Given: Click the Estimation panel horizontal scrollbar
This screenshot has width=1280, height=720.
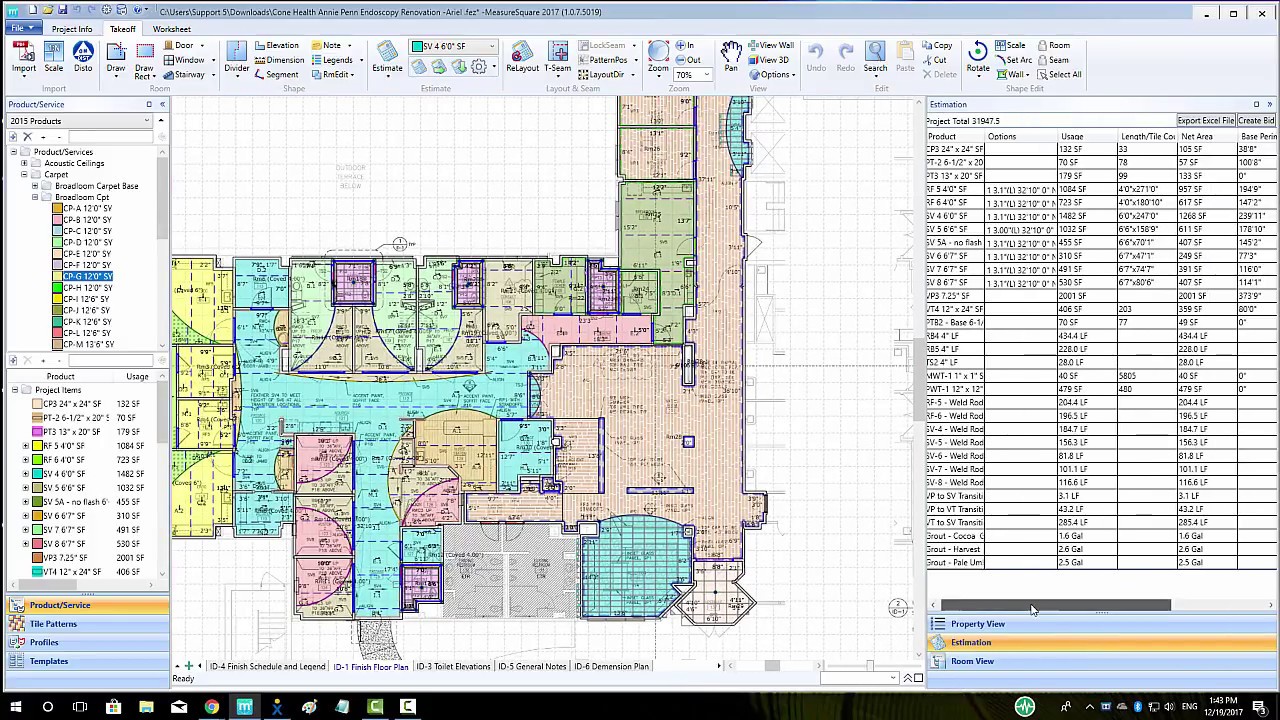Looking at the screenshot, I should [1055, 605].
